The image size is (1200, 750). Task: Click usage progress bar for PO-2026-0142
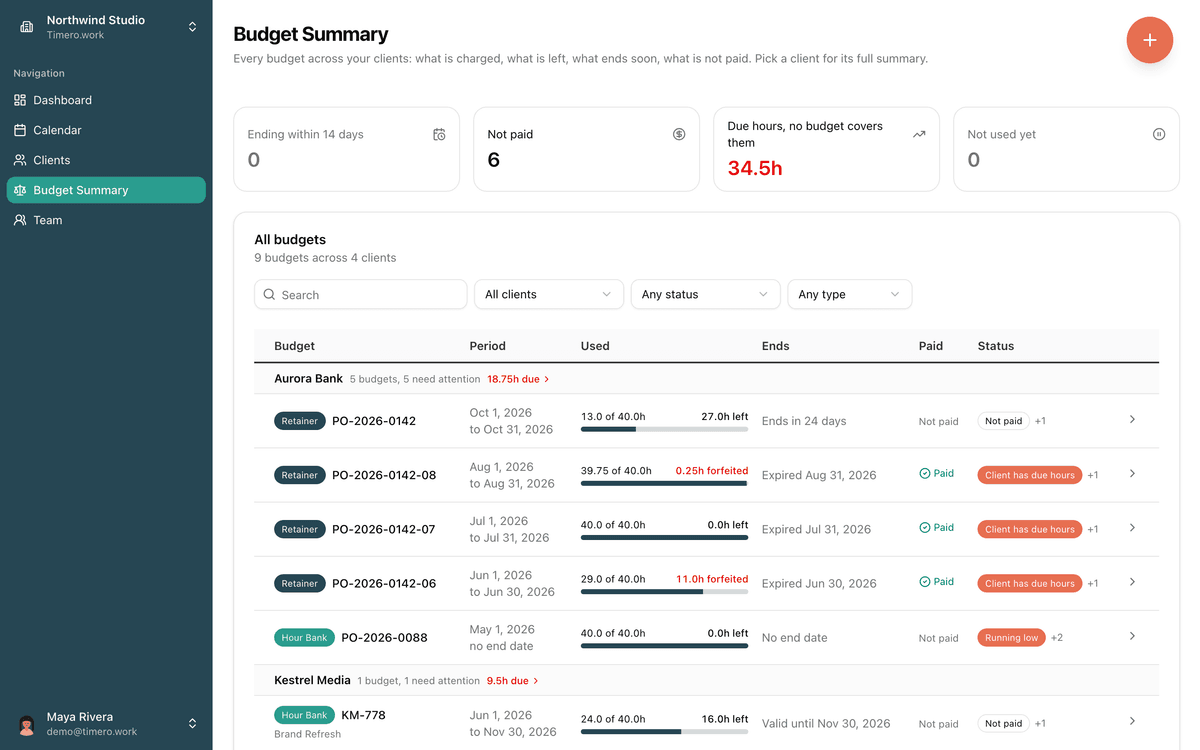coord(664,429)
